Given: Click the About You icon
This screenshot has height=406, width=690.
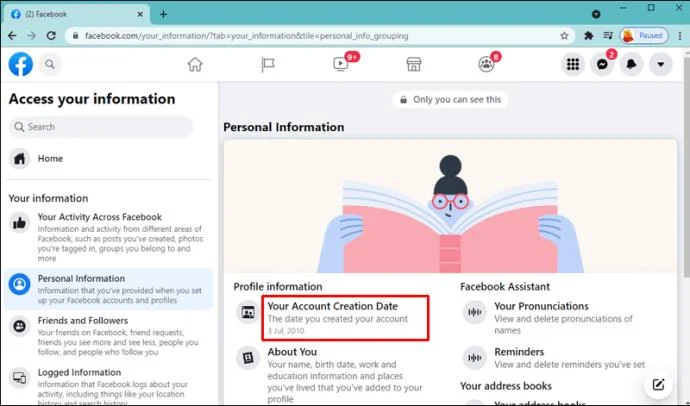Looking at the screenshot, I should (248, 358).
